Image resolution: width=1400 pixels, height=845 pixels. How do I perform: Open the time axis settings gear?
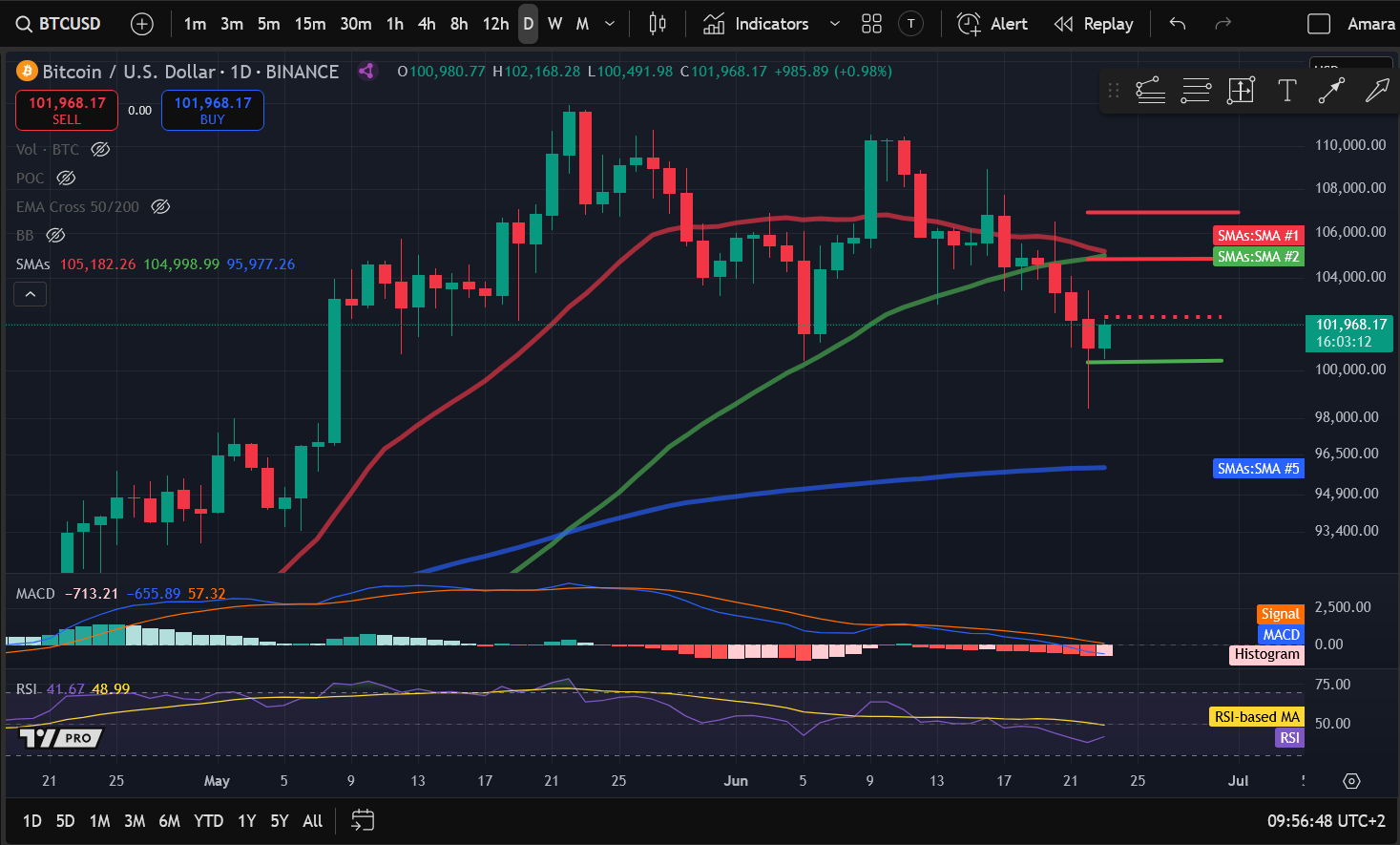(x=1351, y=781)
